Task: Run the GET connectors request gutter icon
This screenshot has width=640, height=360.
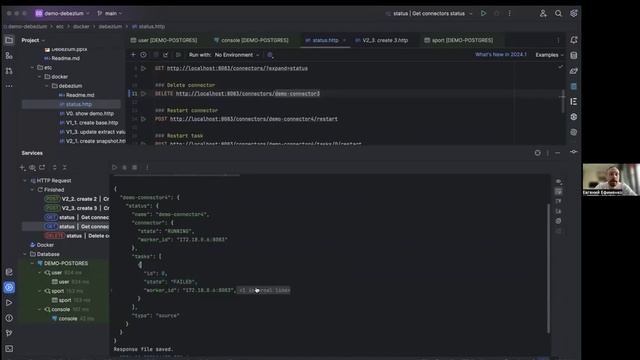Action: click(x=143, y=68)
